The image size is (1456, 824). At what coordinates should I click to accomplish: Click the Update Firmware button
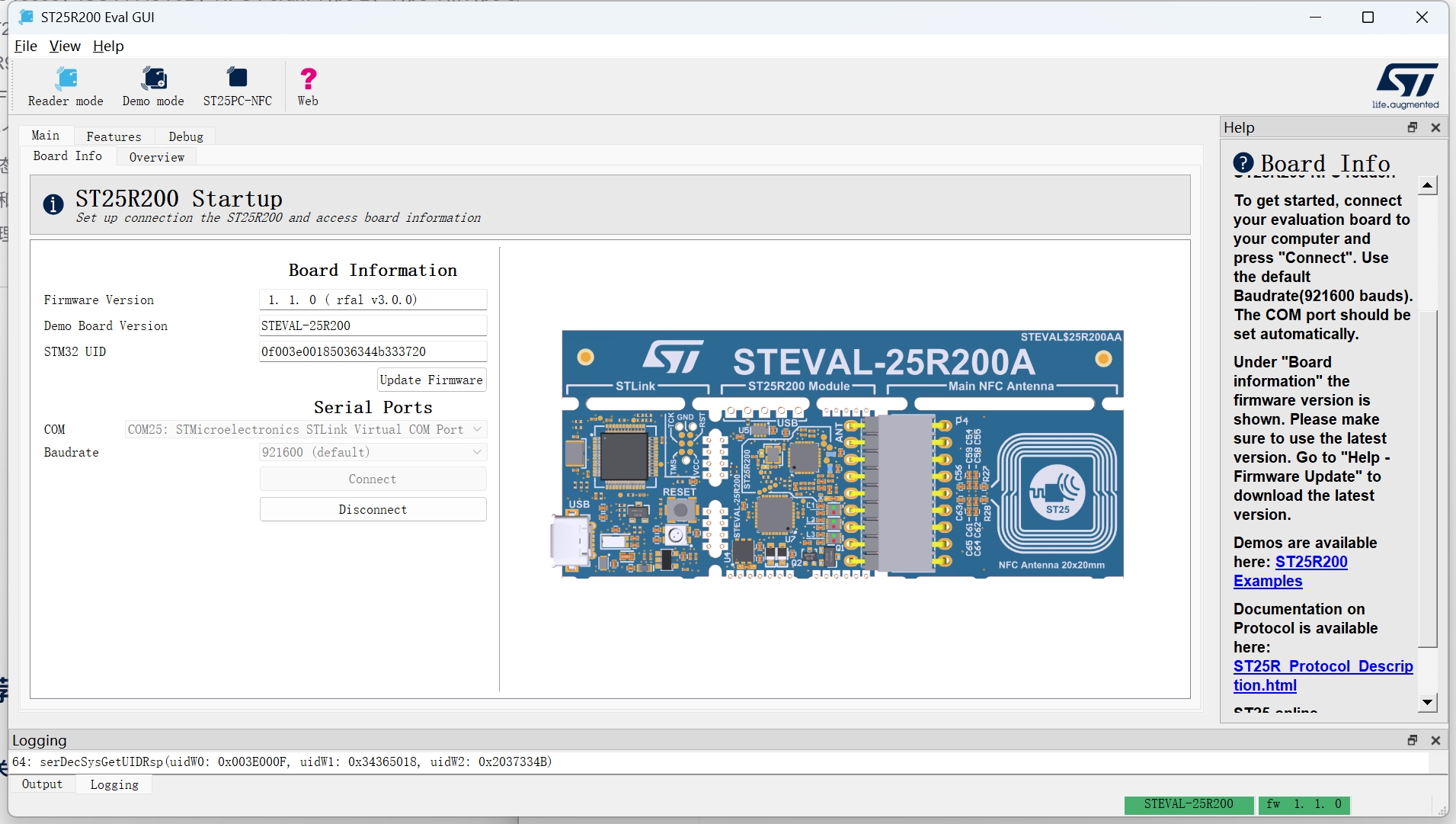(431, 380)
